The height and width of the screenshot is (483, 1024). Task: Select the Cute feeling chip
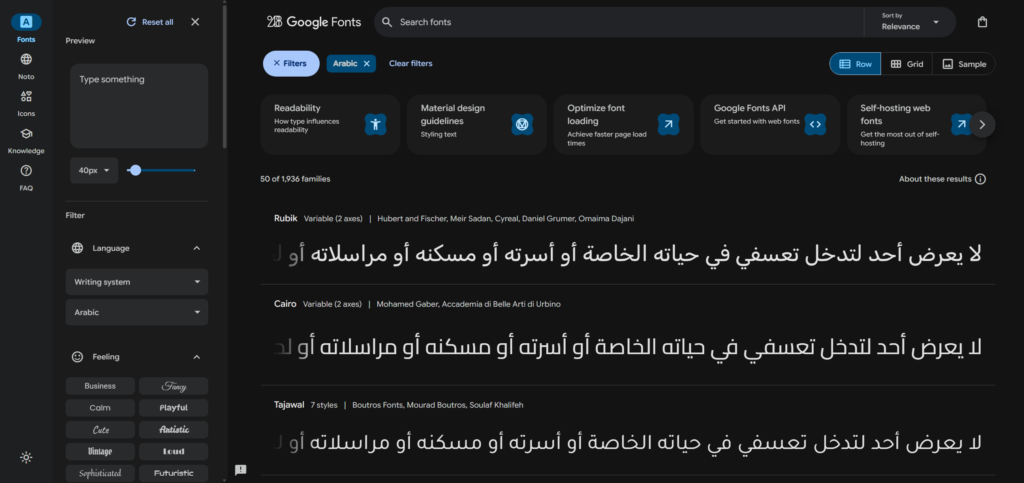pos(100,429)
